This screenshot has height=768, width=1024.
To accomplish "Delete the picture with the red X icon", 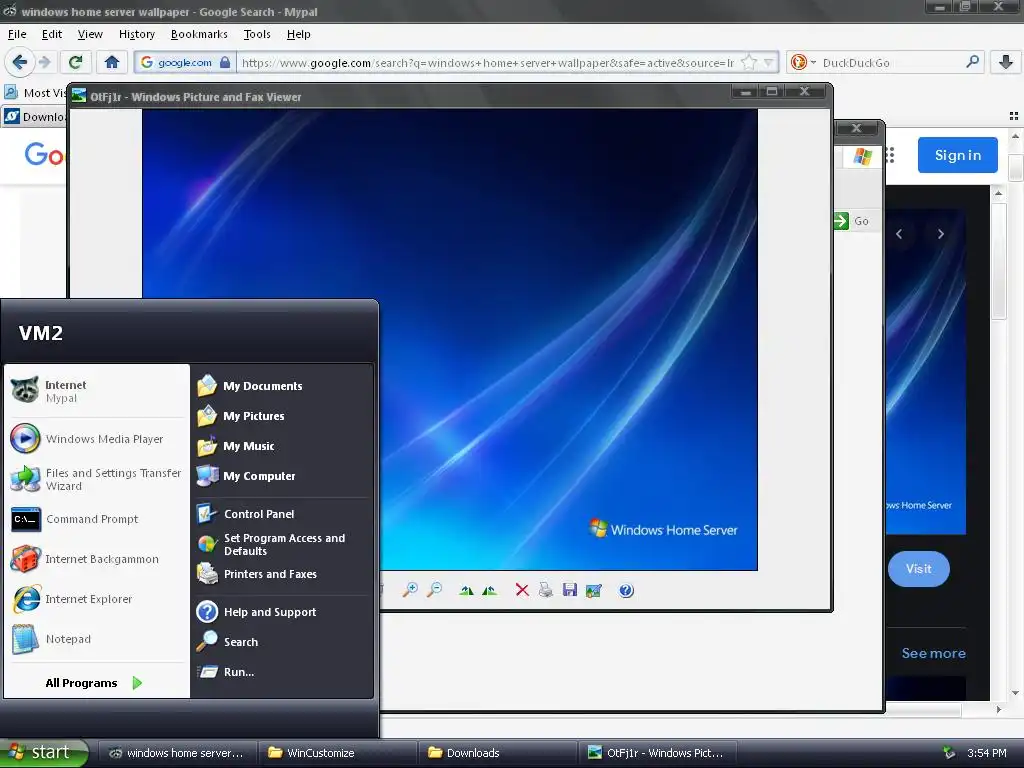I will click(x=522, y=590).
